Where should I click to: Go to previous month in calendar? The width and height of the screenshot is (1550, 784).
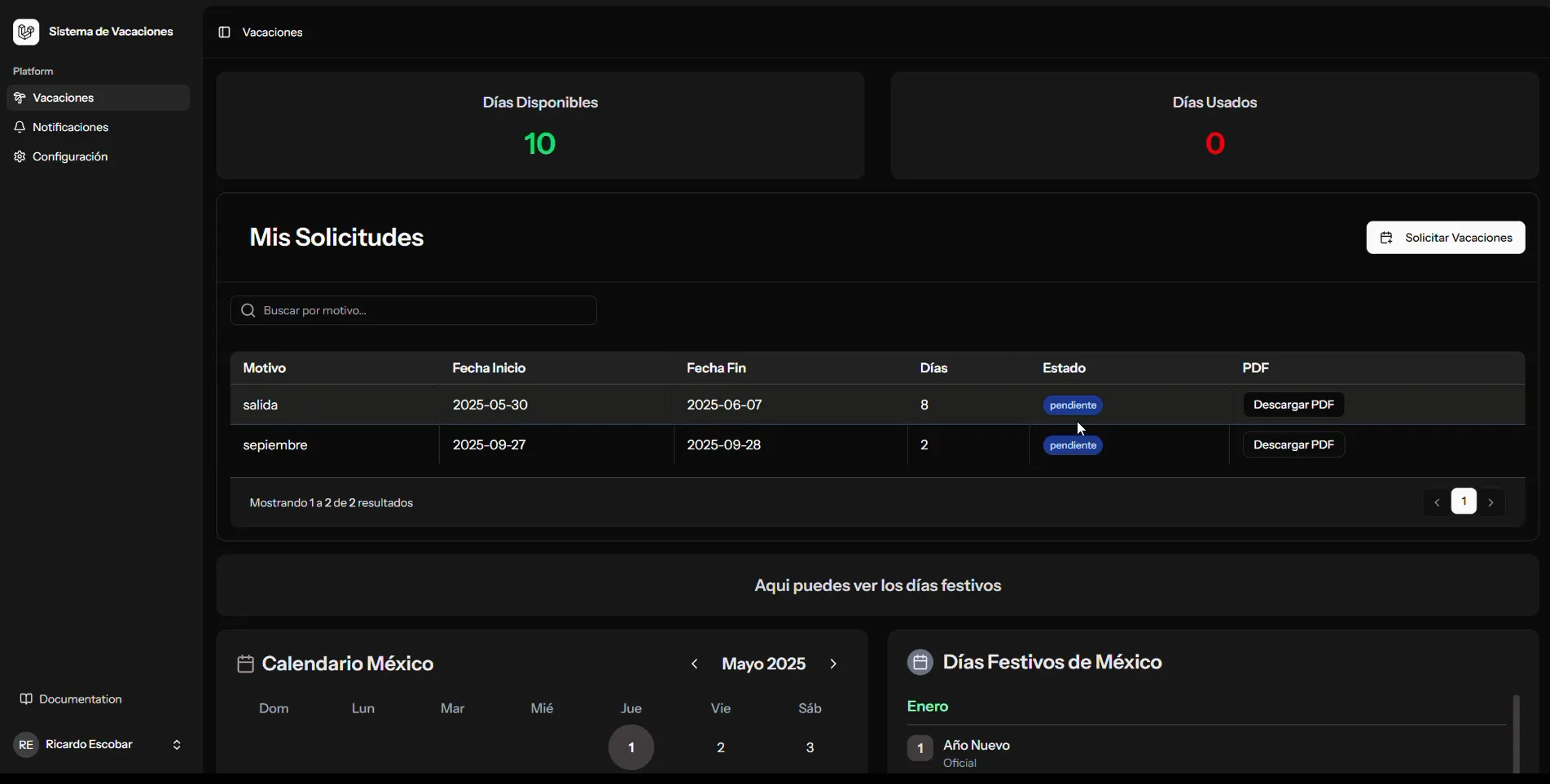pyautogui.click(x=694, y=664)
